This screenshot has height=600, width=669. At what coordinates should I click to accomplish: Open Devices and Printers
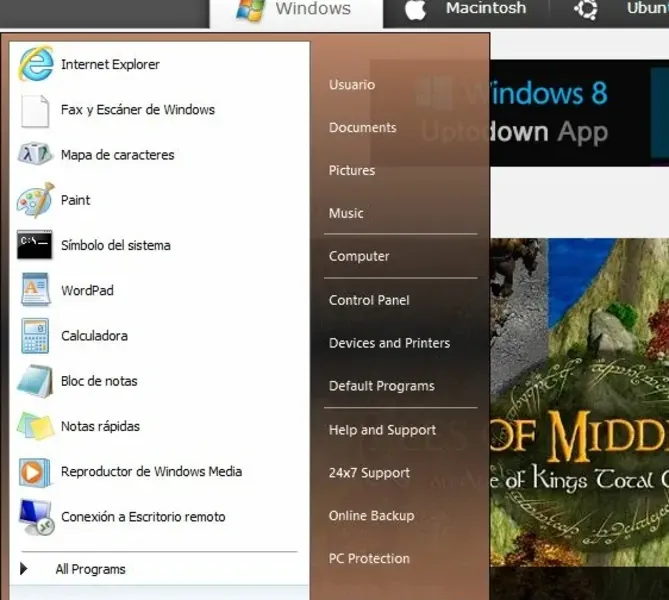point(389,343)
